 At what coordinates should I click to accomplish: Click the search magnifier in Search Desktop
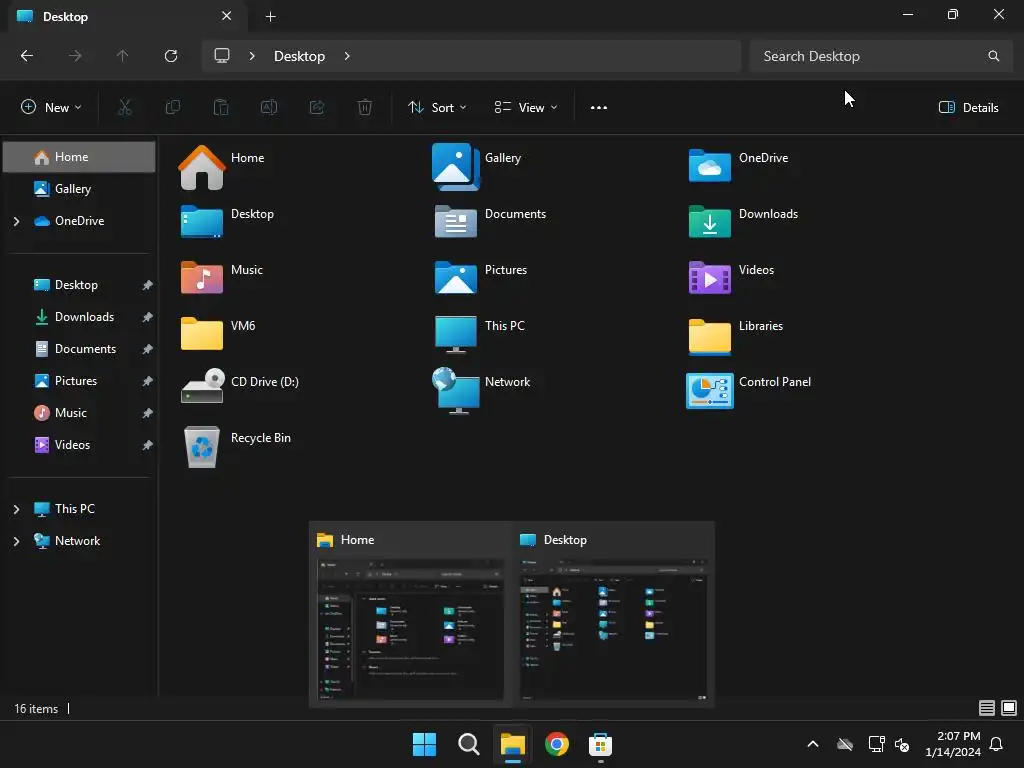[993, 56]
